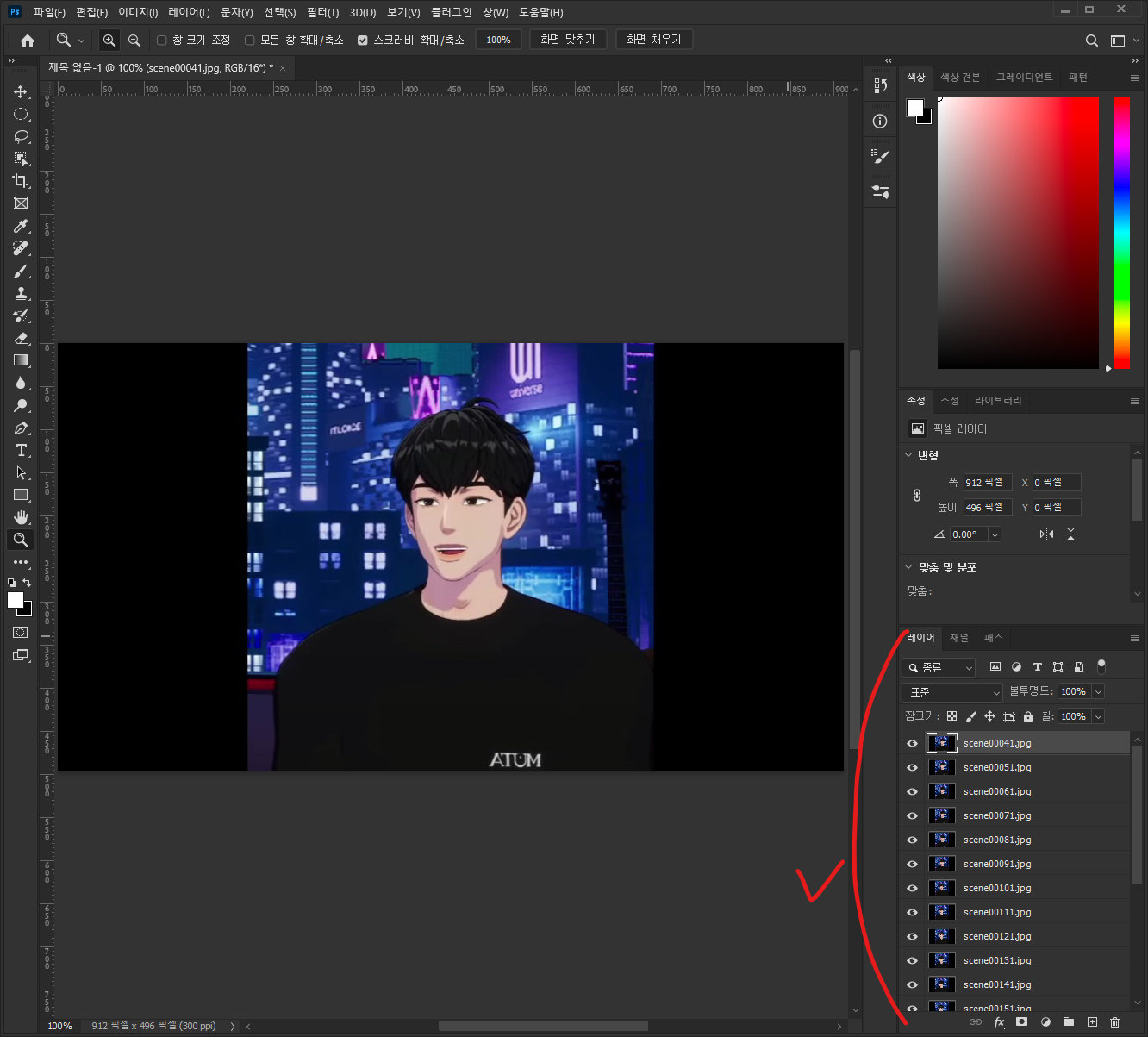Select the Blur tool

pos(21,383)
